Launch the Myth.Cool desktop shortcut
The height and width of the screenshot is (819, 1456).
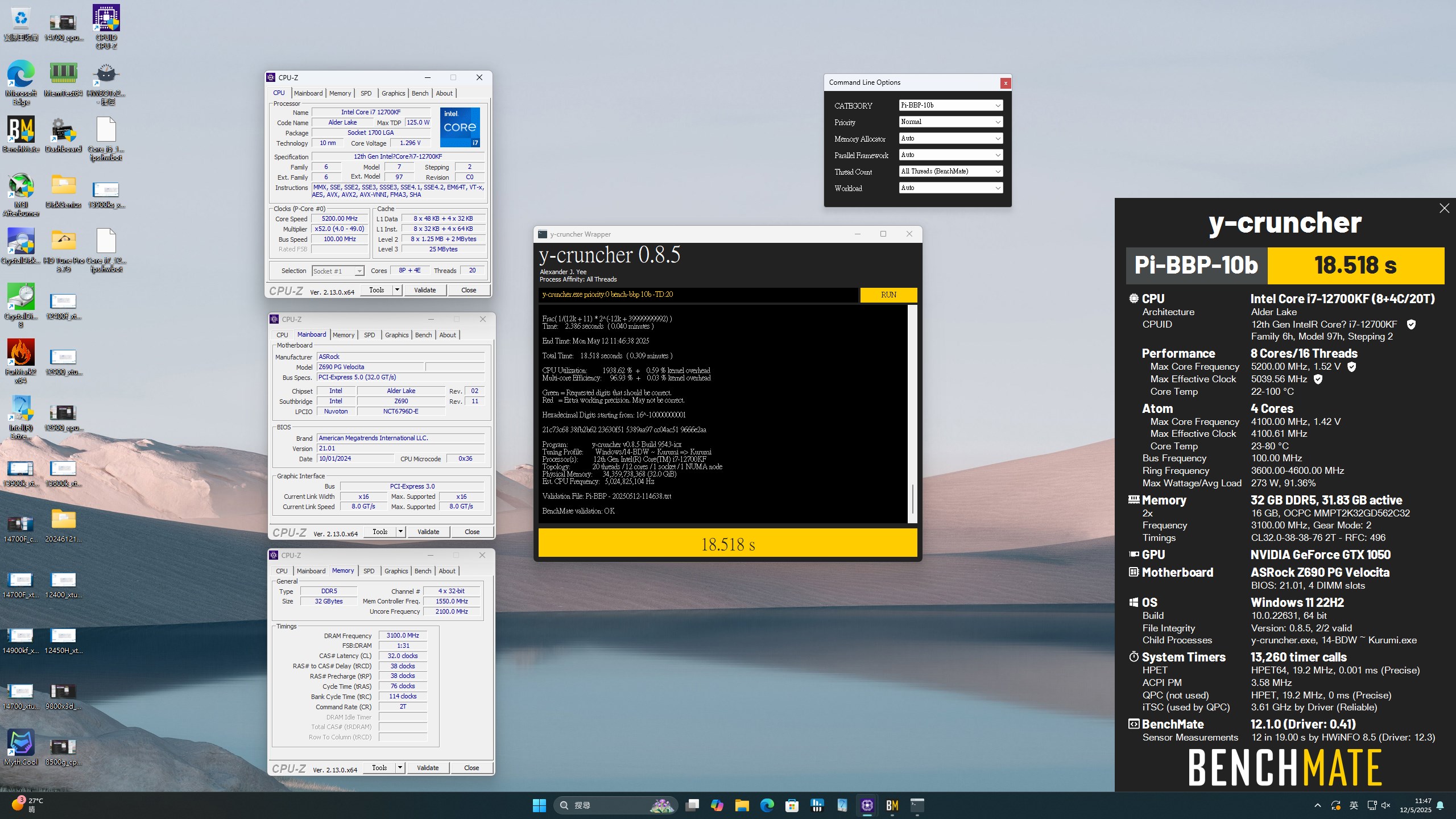pos(21,747)
